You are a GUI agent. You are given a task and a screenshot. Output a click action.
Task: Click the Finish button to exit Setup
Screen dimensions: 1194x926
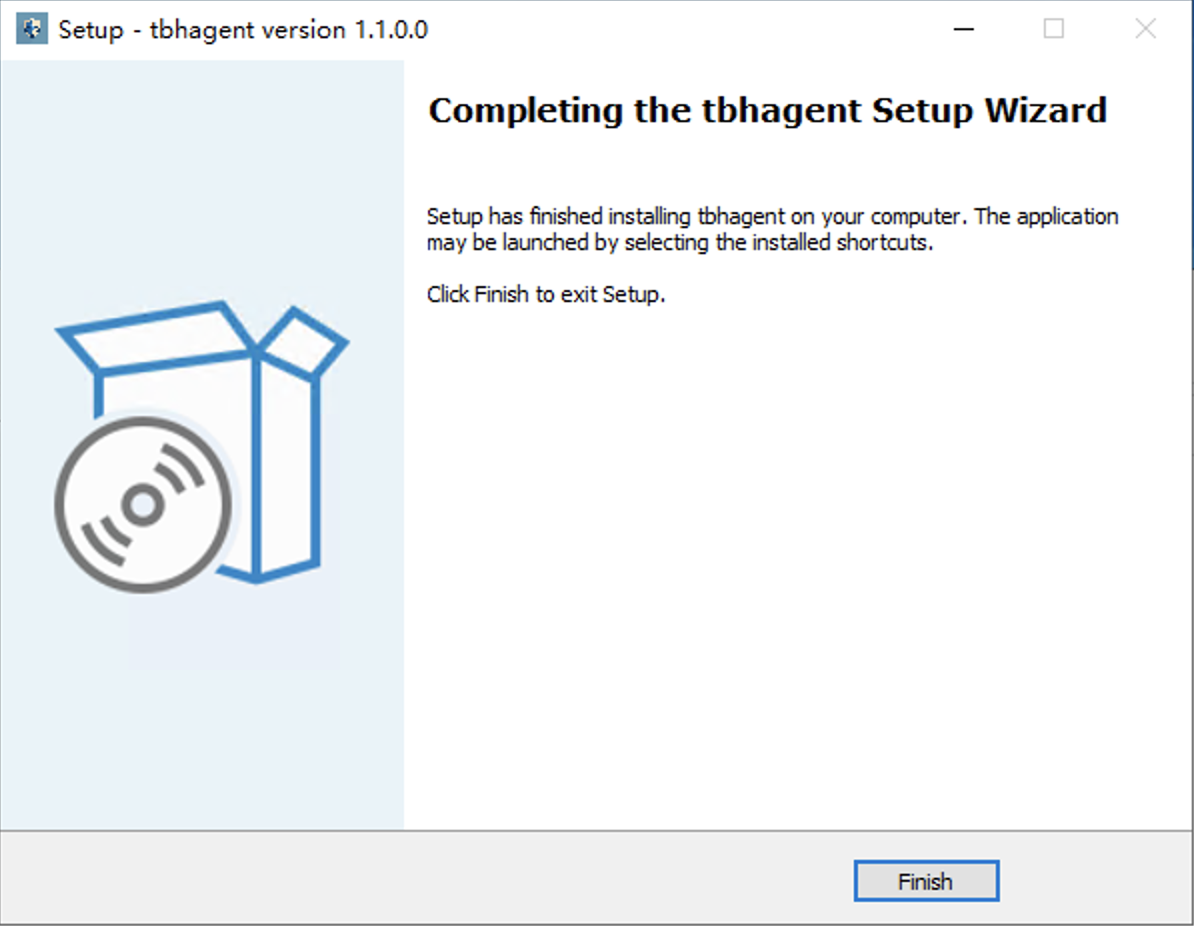click(x=926, y=881)
